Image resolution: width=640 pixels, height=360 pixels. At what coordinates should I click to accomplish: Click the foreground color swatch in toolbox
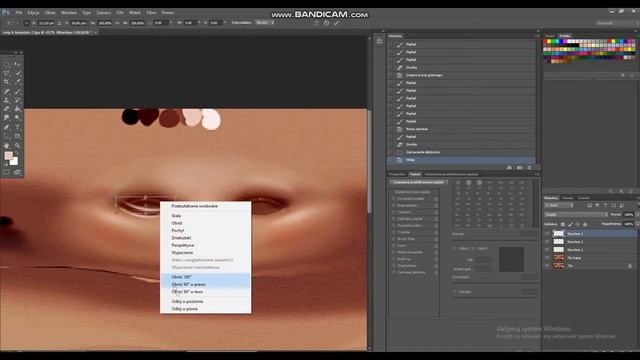(9, 156)
